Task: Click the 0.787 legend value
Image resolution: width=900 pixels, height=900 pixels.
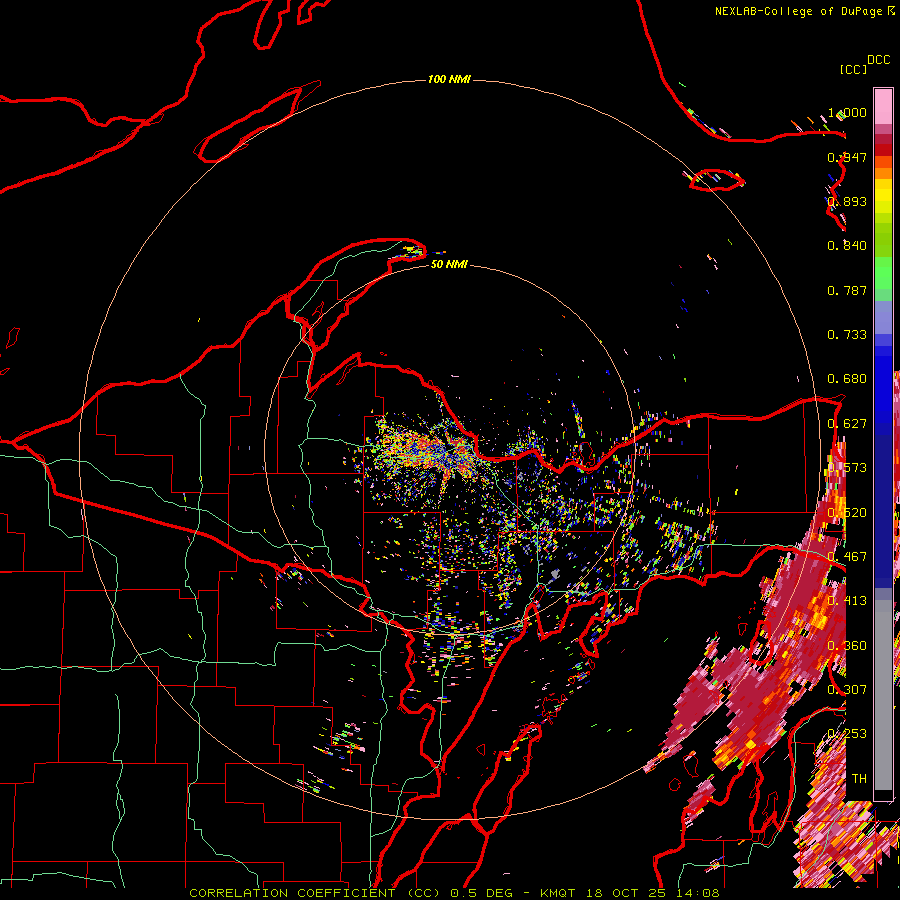Action: (x=847, y=290)
